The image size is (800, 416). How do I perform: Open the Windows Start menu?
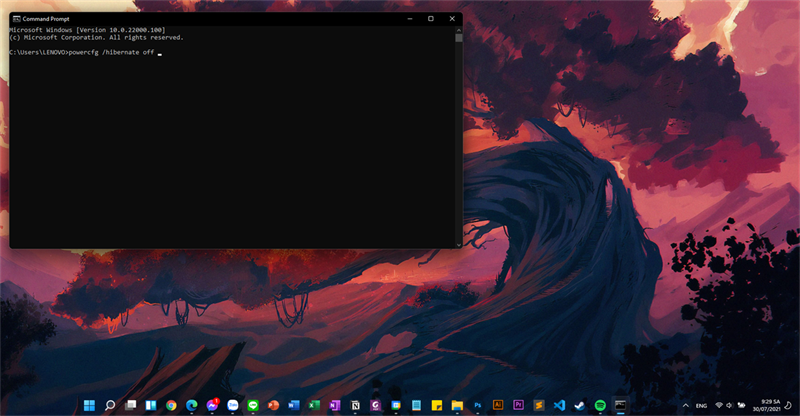click(x=89, y=405)
